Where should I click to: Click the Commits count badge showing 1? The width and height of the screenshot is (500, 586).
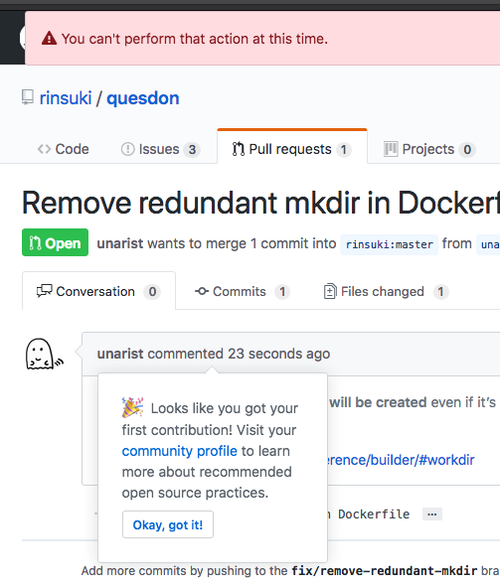tap(283, 292)
